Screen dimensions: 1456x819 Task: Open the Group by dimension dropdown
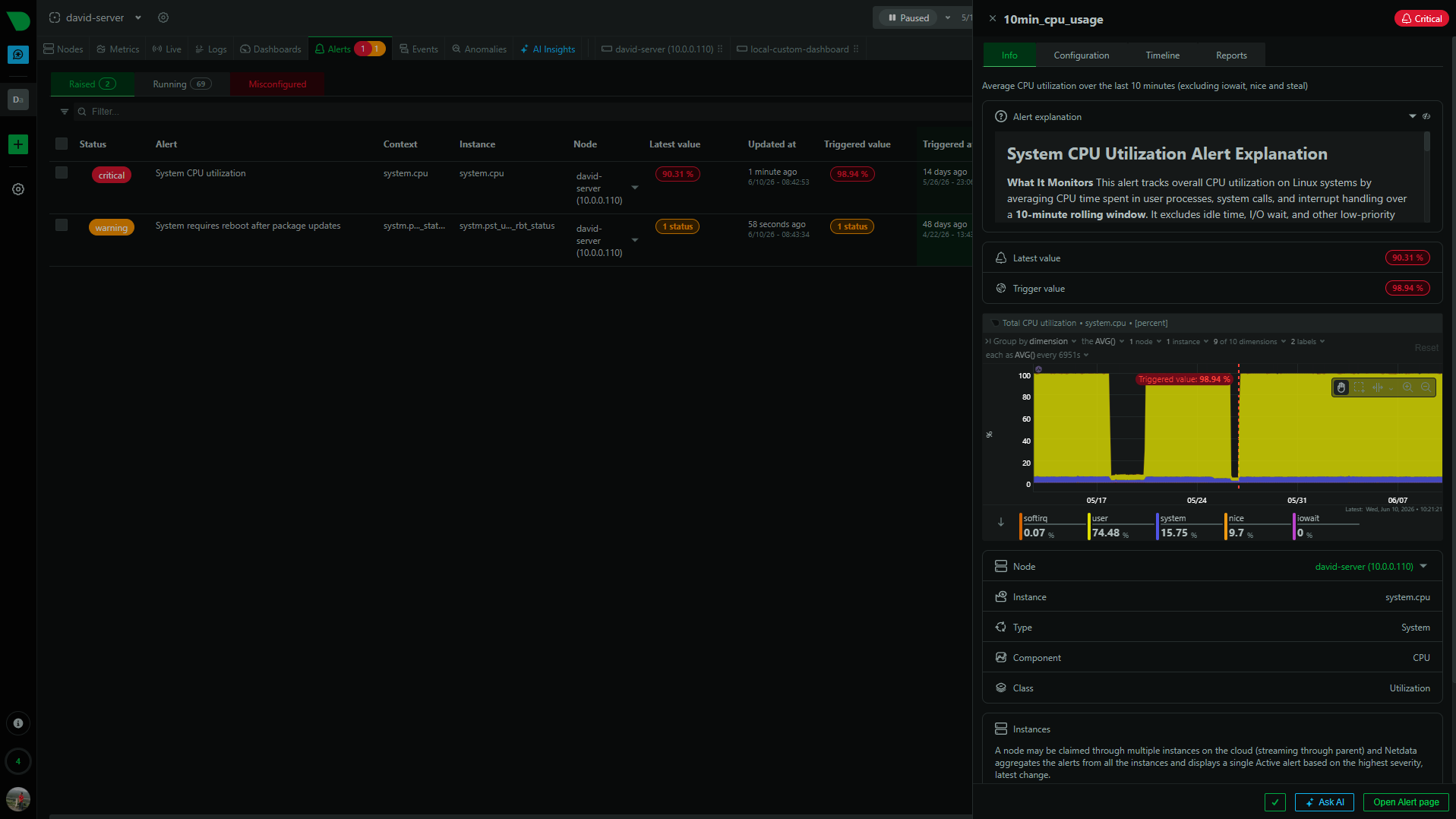point(1034,342)
